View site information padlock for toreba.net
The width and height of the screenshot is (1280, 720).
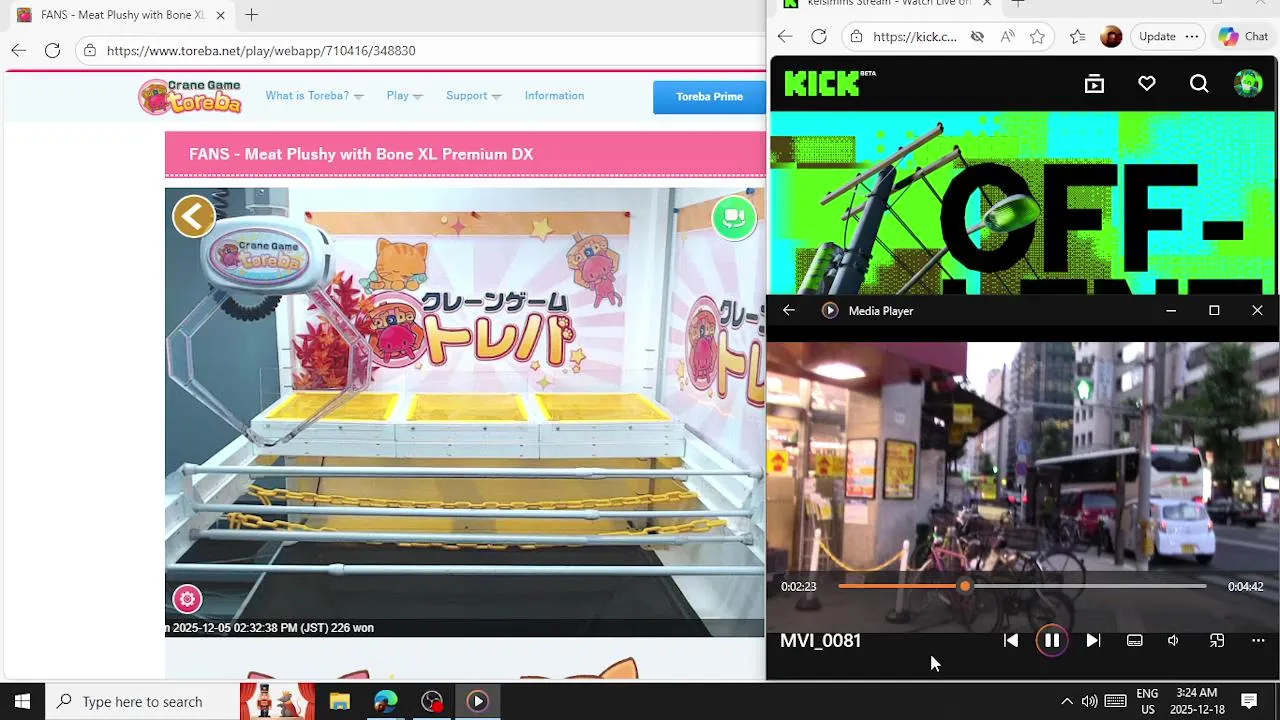(x=90, y=50)
